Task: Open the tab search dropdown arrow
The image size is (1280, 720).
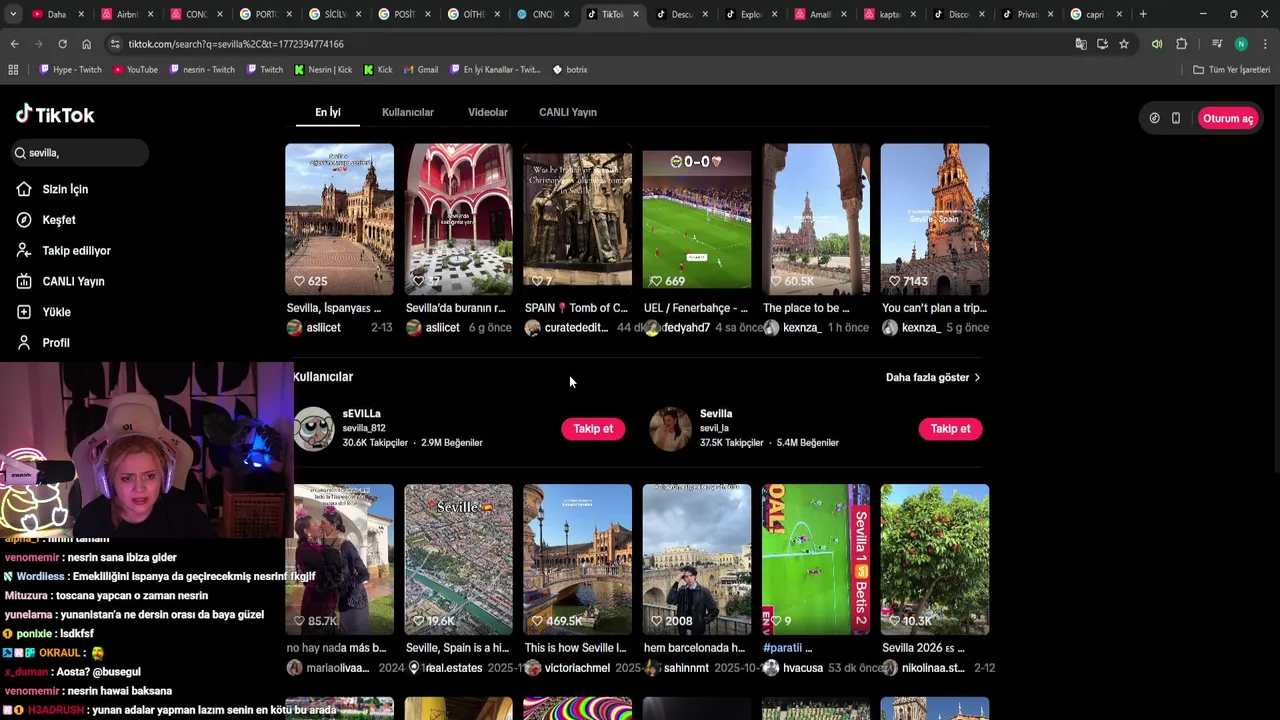Action: (x=13, y=14)
